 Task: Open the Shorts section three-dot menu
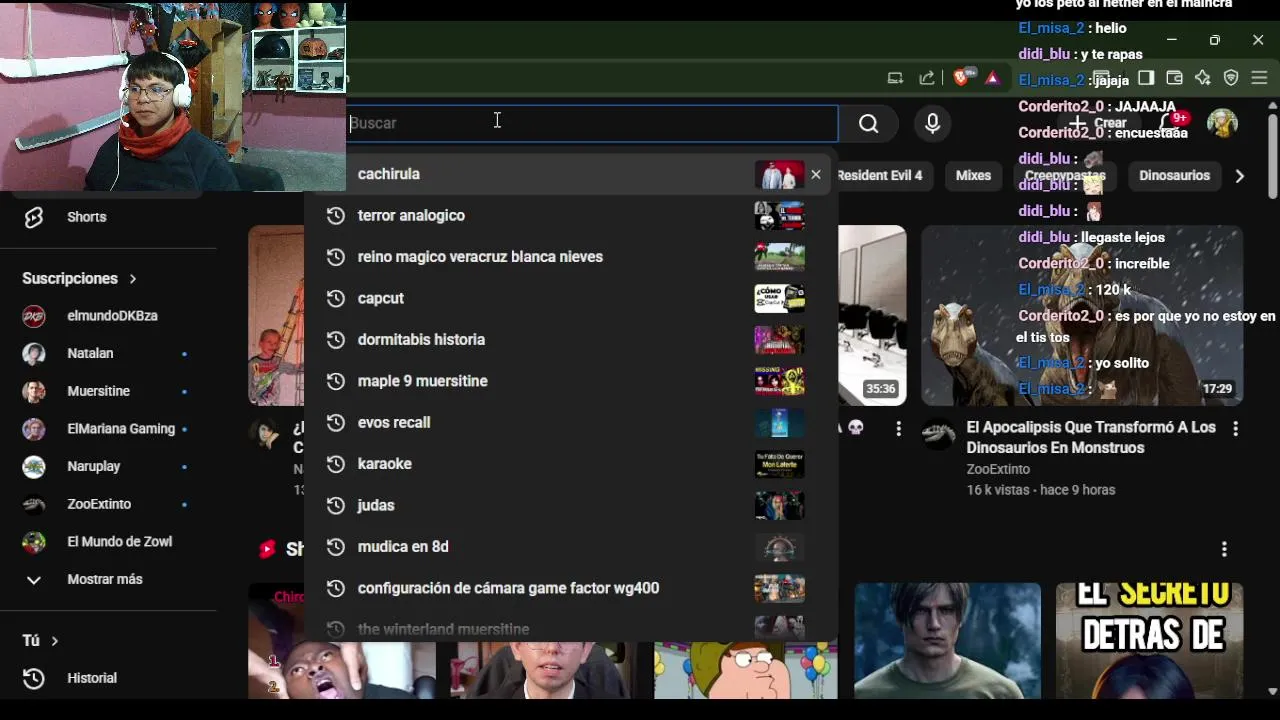pyautogui.click(x=1224, y=549)
